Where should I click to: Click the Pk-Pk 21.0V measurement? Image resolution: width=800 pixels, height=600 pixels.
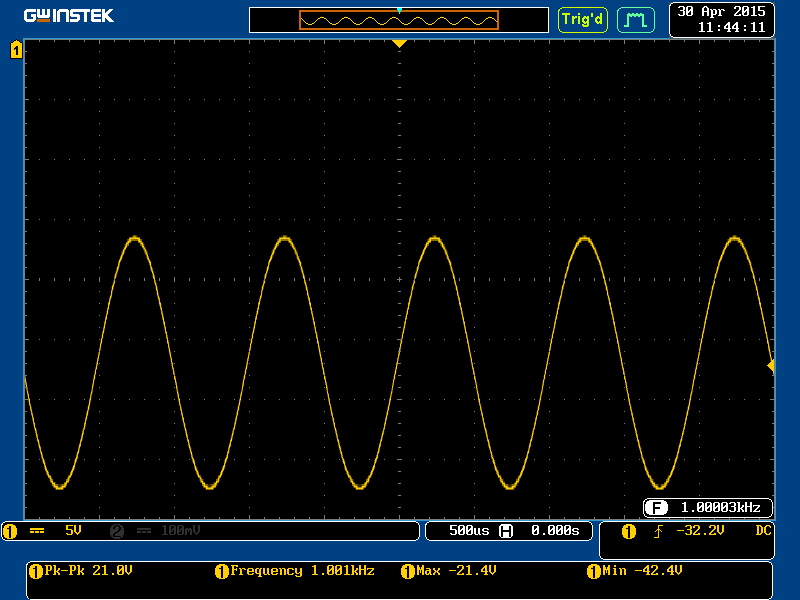click(x=88, y=570)
